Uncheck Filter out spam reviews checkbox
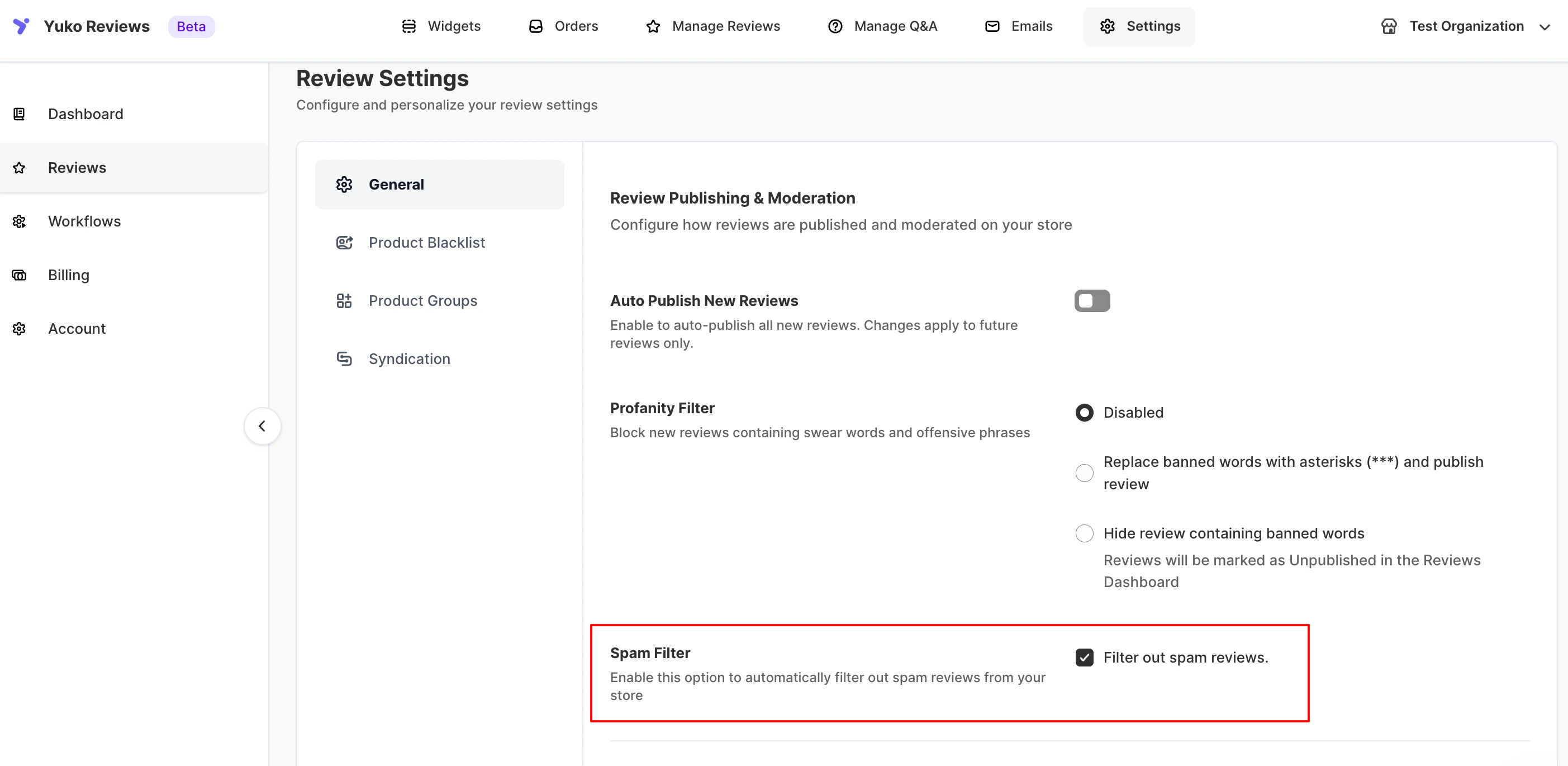 [1084, 658]
